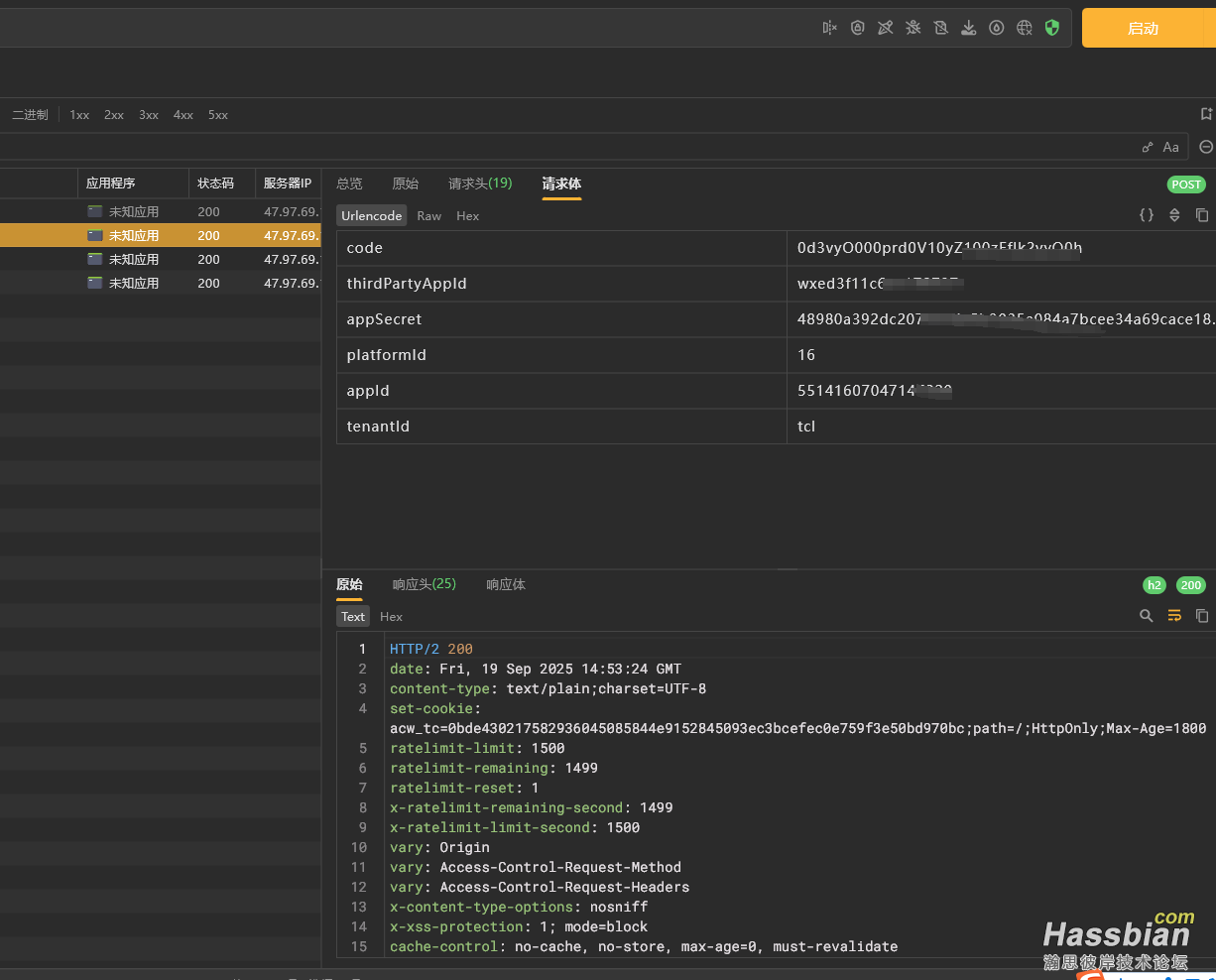The height and width of the screenshot is (980, 1216).
Task: Click the tenantId value tcl
Action: 806,427
